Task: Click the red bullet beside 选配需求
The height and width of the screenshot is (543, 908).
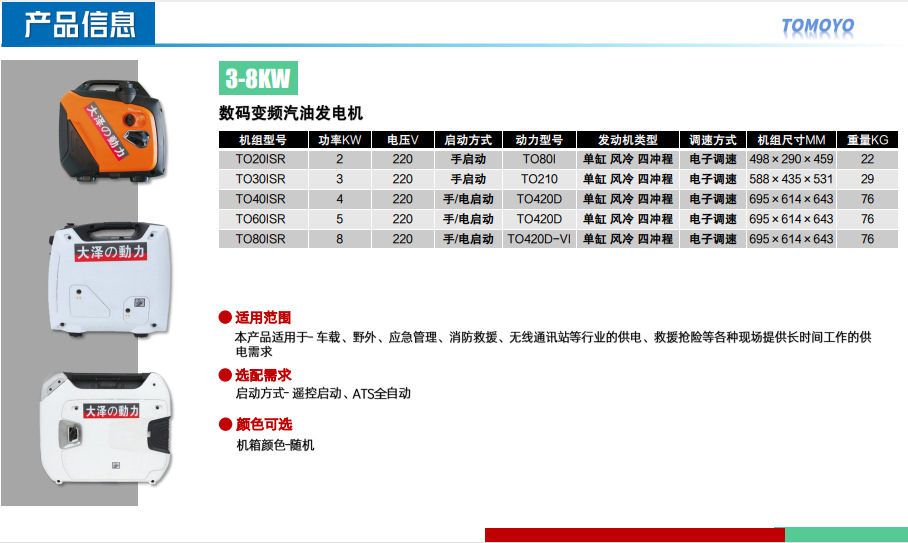Action: [225, 375]
